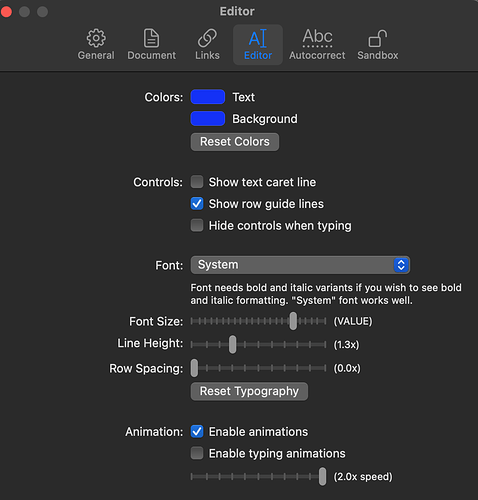The image size is (478, 500).
Task: Select the Editor text-cursor icon
Action: (258, 38)
